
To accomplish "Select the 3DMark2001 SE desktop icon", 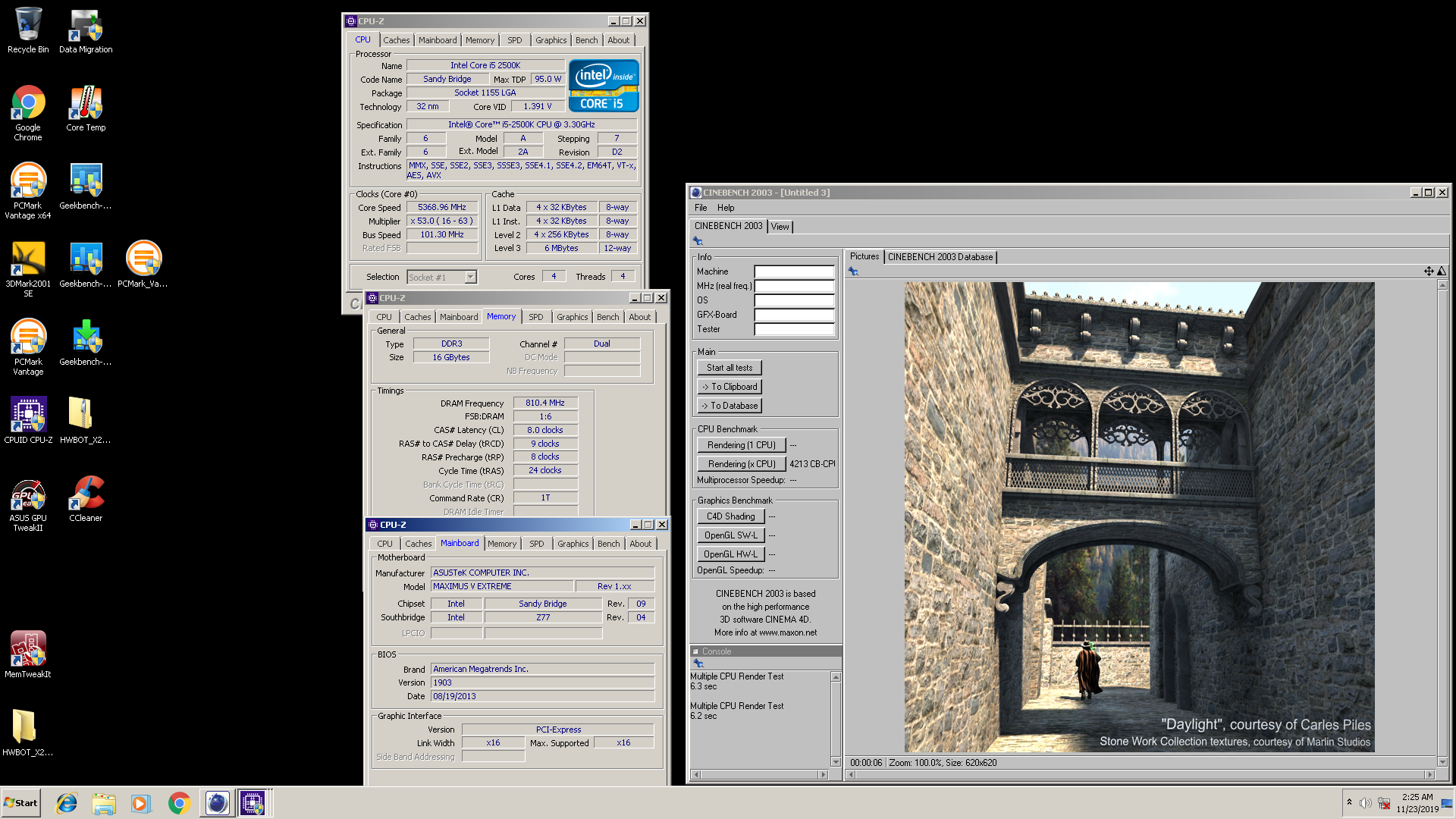I will 28,269.
